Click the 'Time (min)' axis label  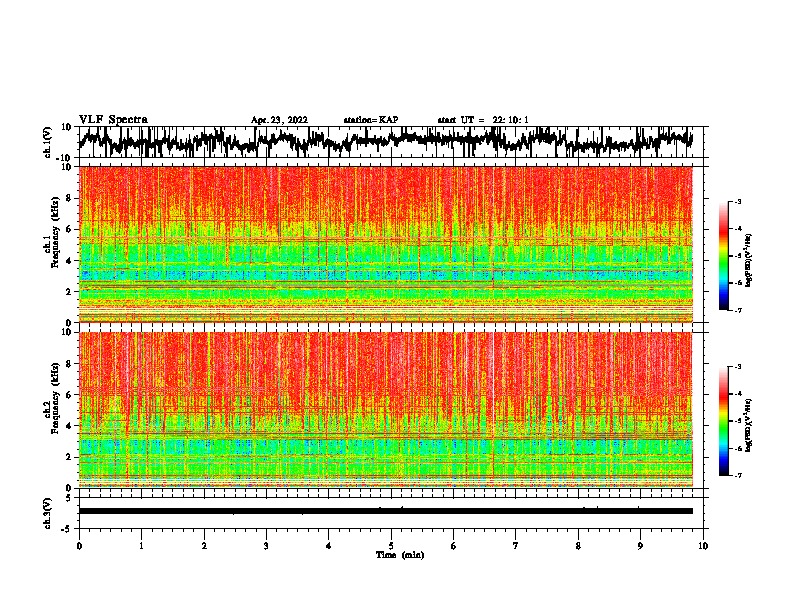[x=400, y=555]
